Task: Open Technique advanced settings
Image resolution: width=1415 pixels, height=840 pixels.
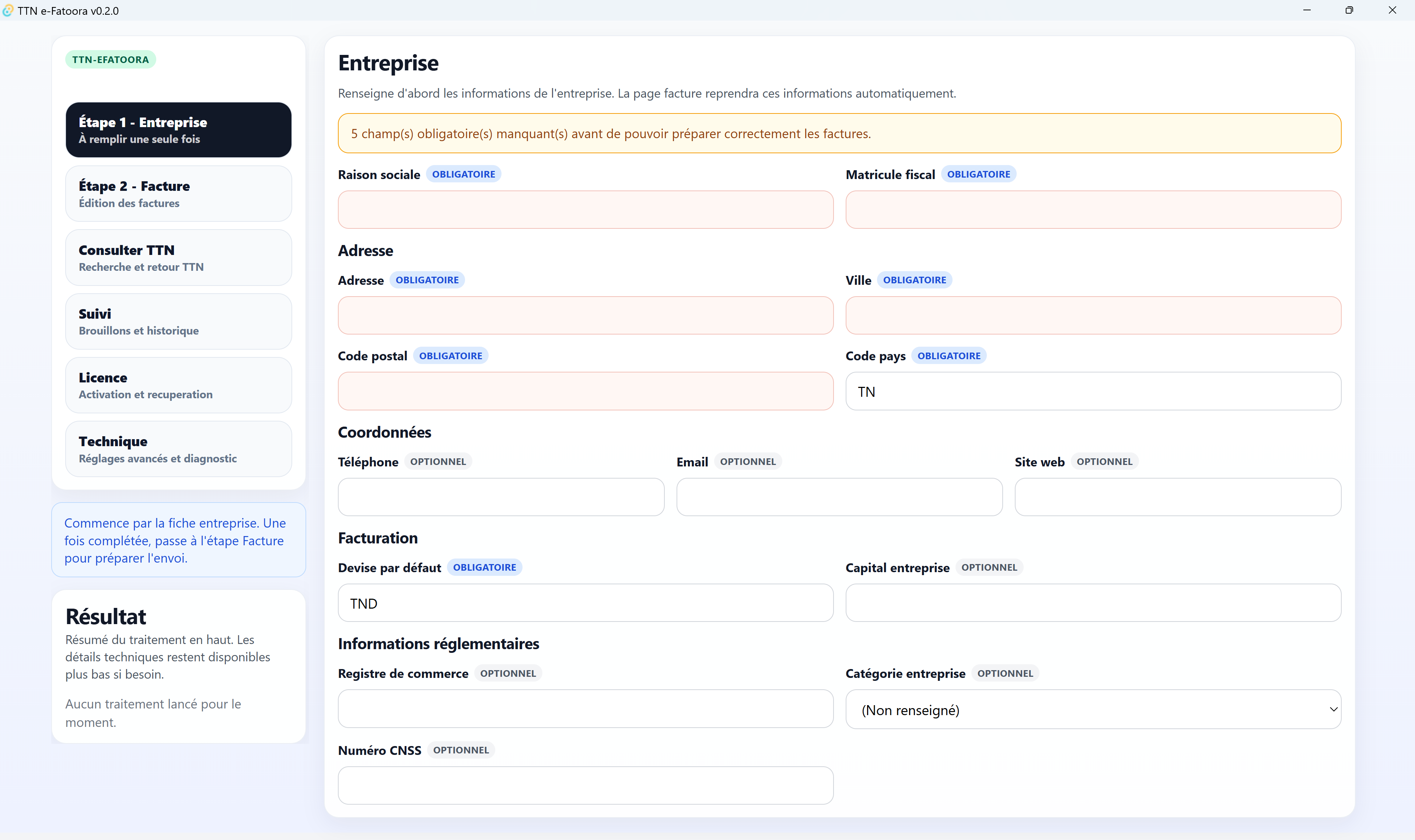Action: pyautogui.click(x=178, y=449)
